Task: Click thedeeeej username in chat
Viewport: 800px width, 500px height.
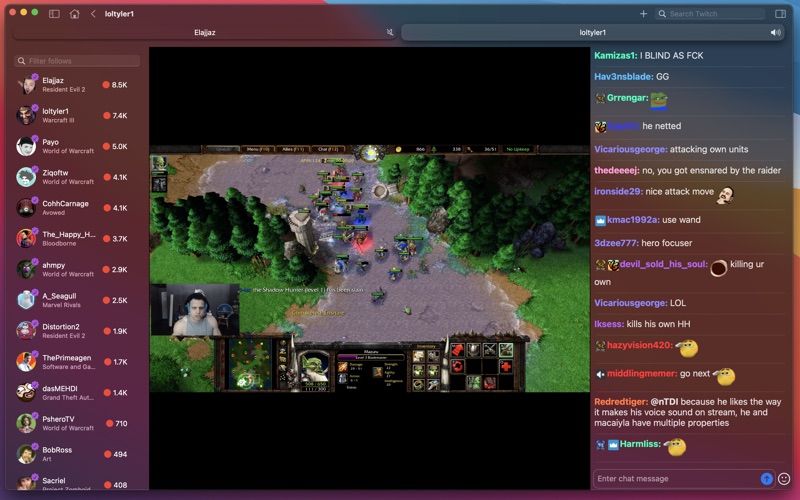Action: tap(616, 170)
